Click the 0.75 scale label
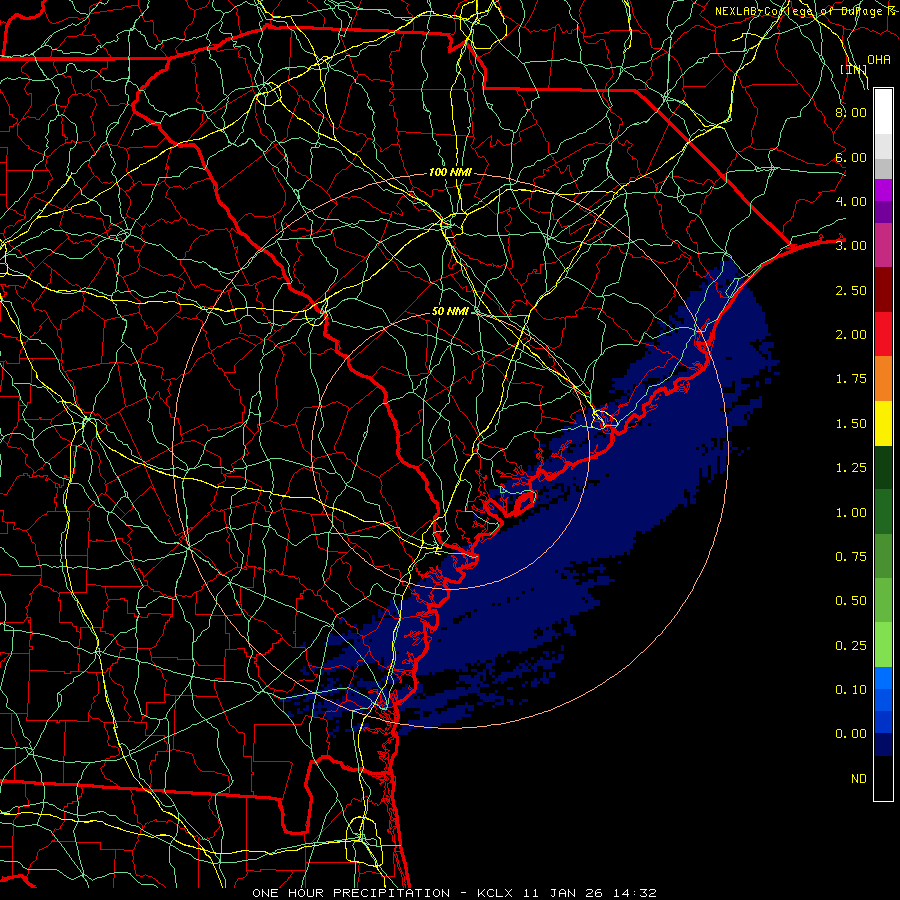The height and width of the screenshot is (900, 900). [851, 557]
